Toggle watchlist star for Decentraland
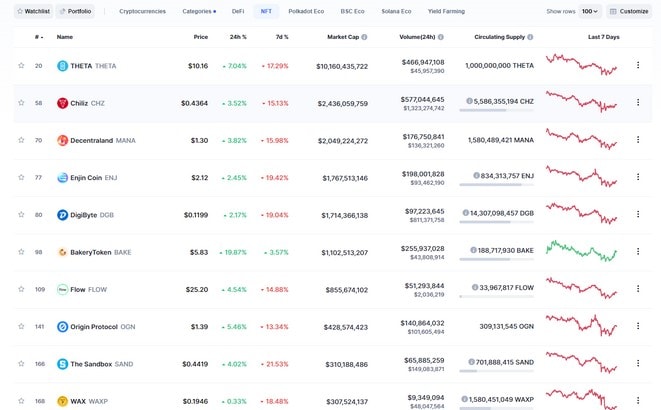Screen dimensions: 661x410 pos(21,140)
